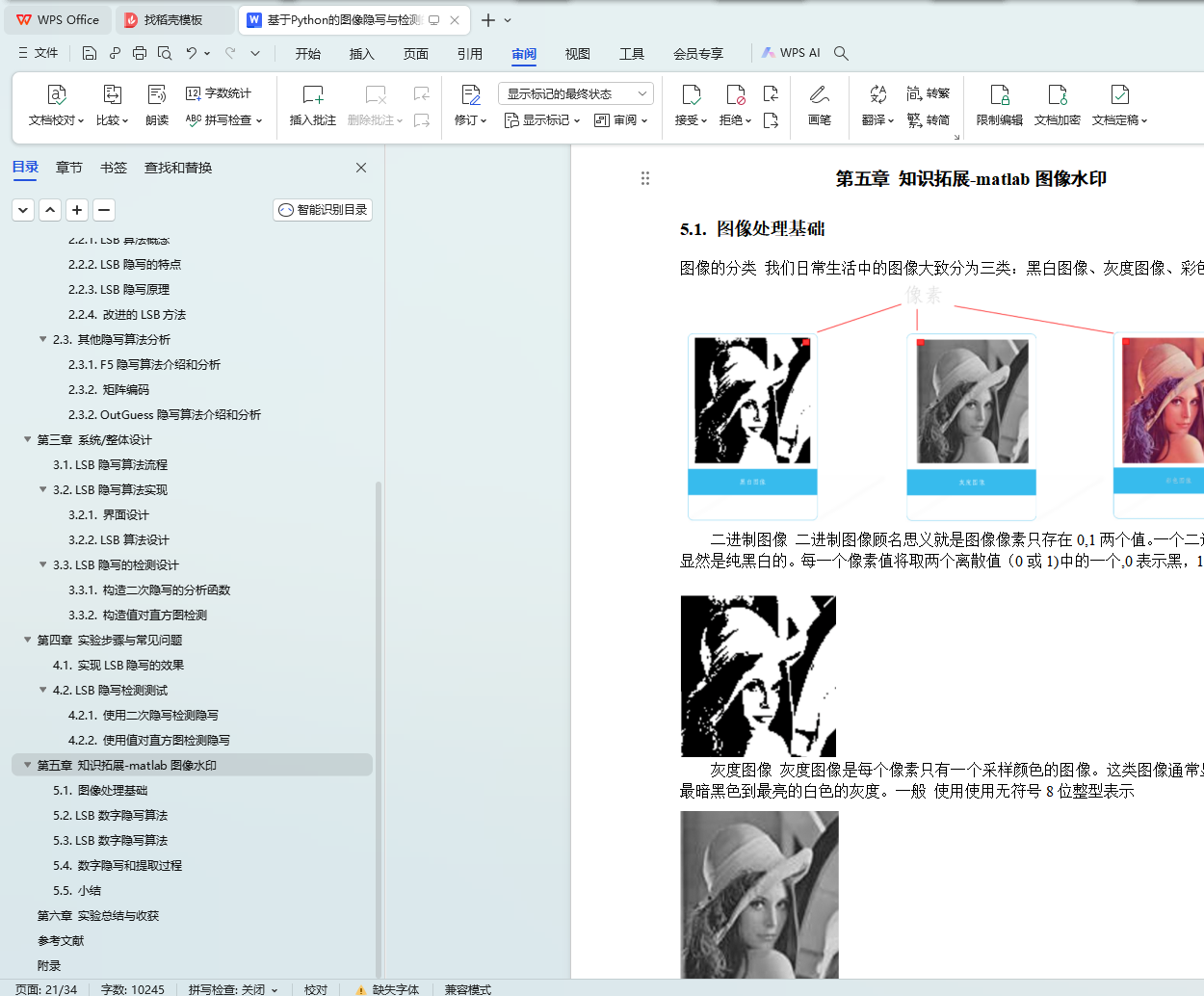Screen dimensions: 1204x996
Task: Open the 引用 ribbon tab
Action: [x=470, y=53]
